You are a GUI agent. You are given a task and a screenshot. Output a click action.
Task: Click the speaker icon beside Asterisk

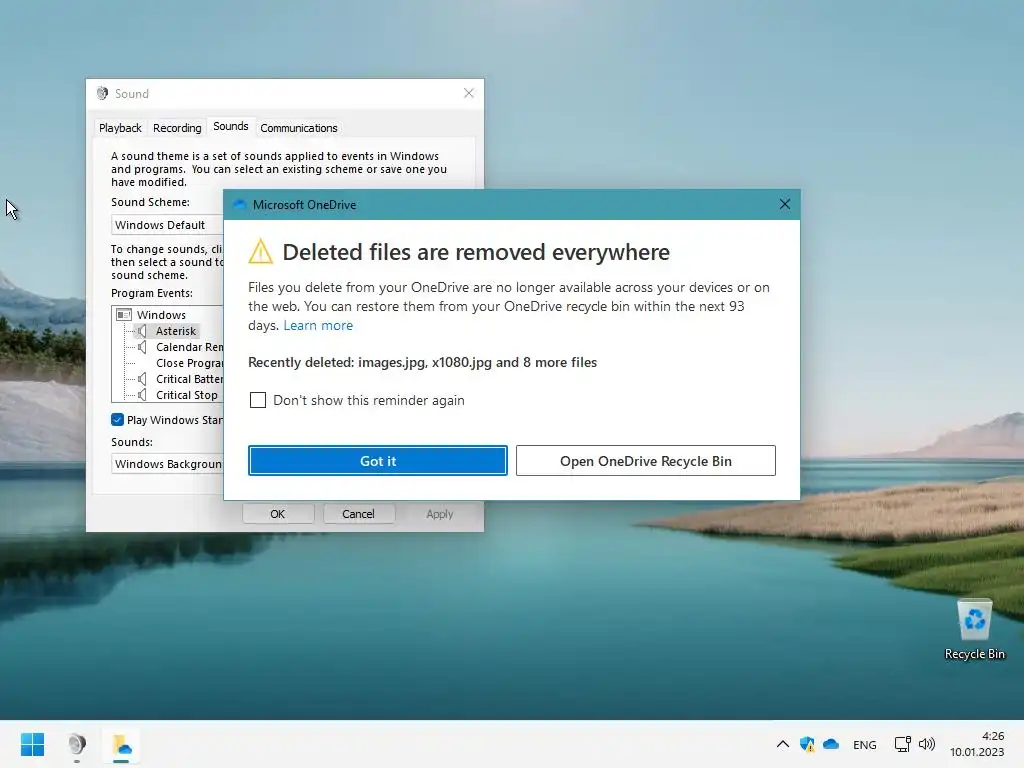pyautogui.click(x=142, y=331)
